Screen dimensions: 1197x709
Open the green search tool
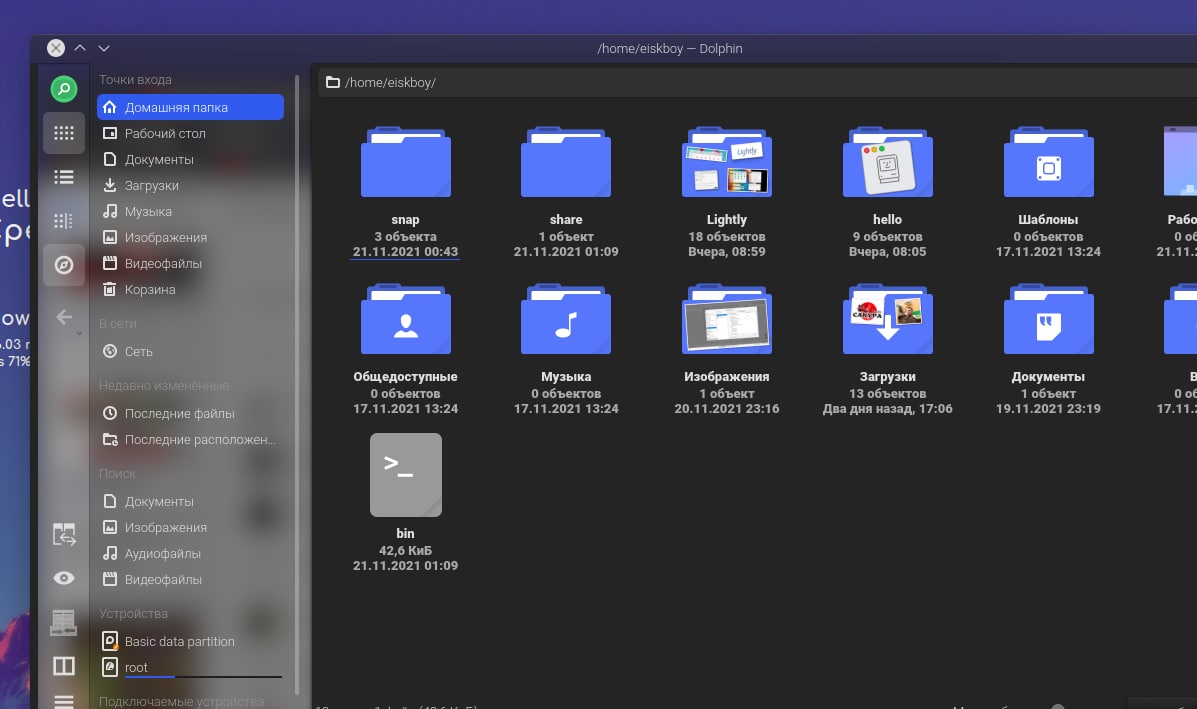click(63, 89)
